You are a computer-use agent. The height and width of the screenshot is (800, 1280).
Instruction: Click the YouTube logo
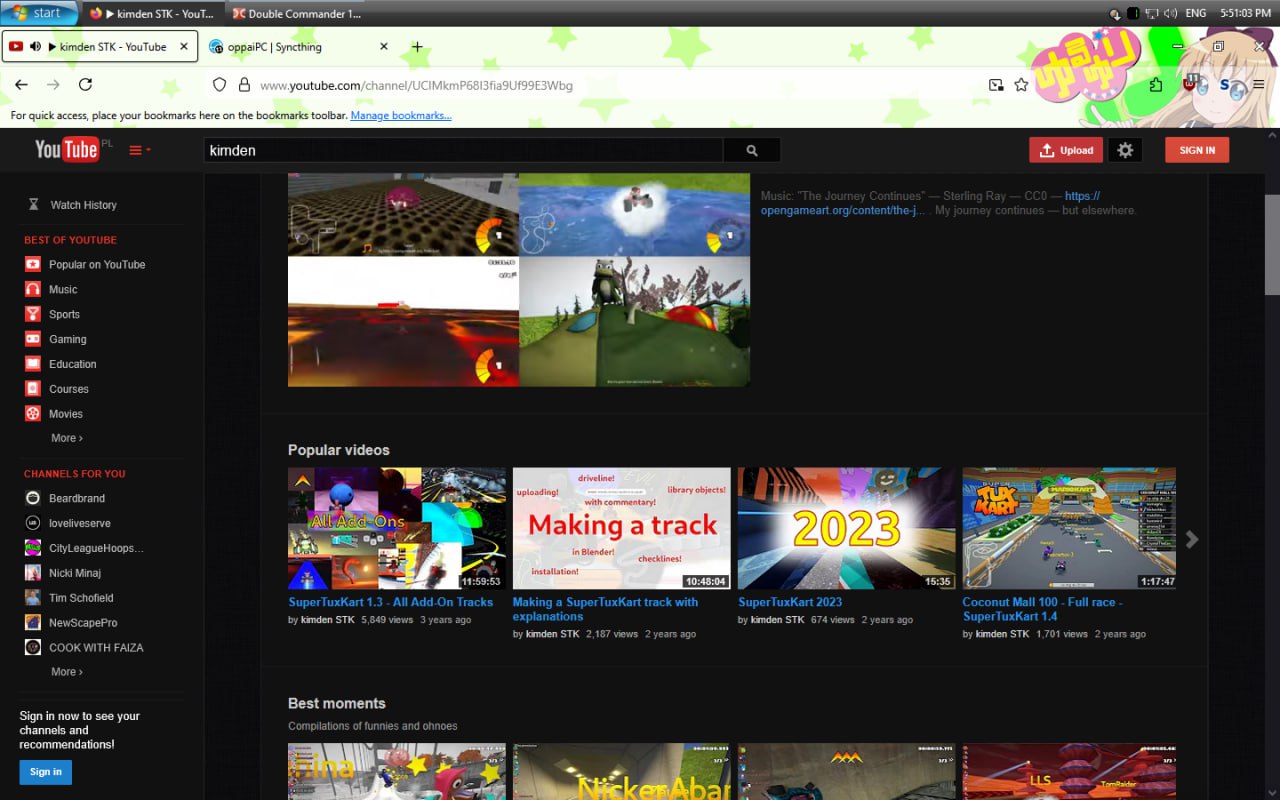67,150
